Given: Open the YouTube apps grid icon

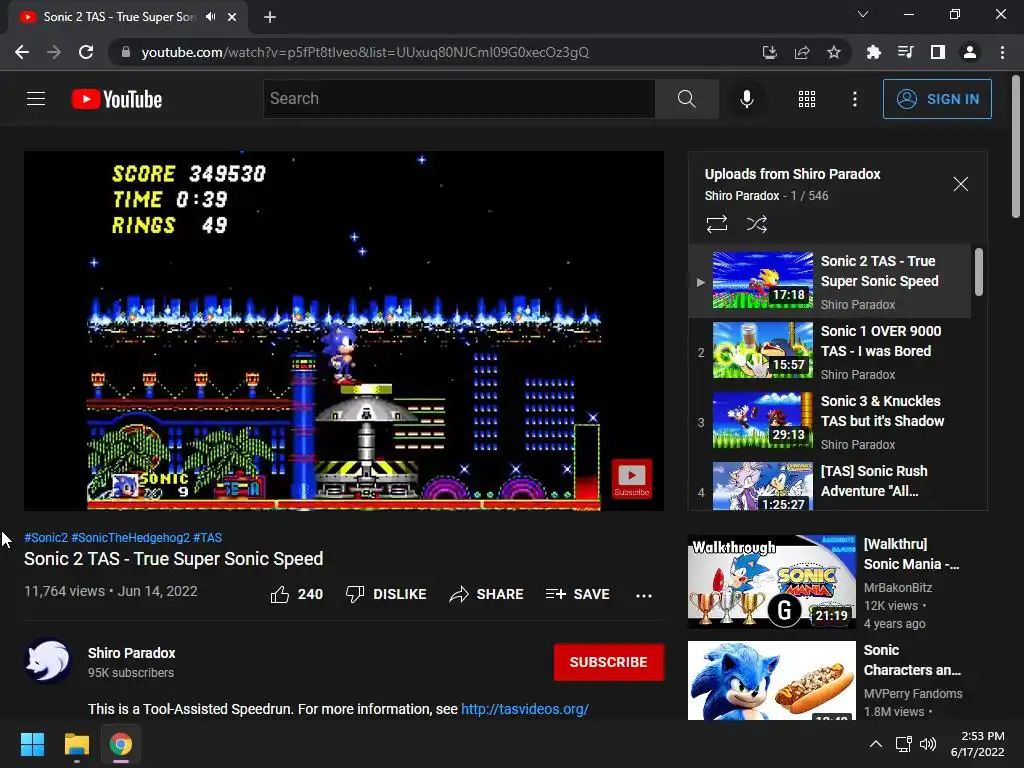Looking at the screenshot, I should click(x=807, y=99).
